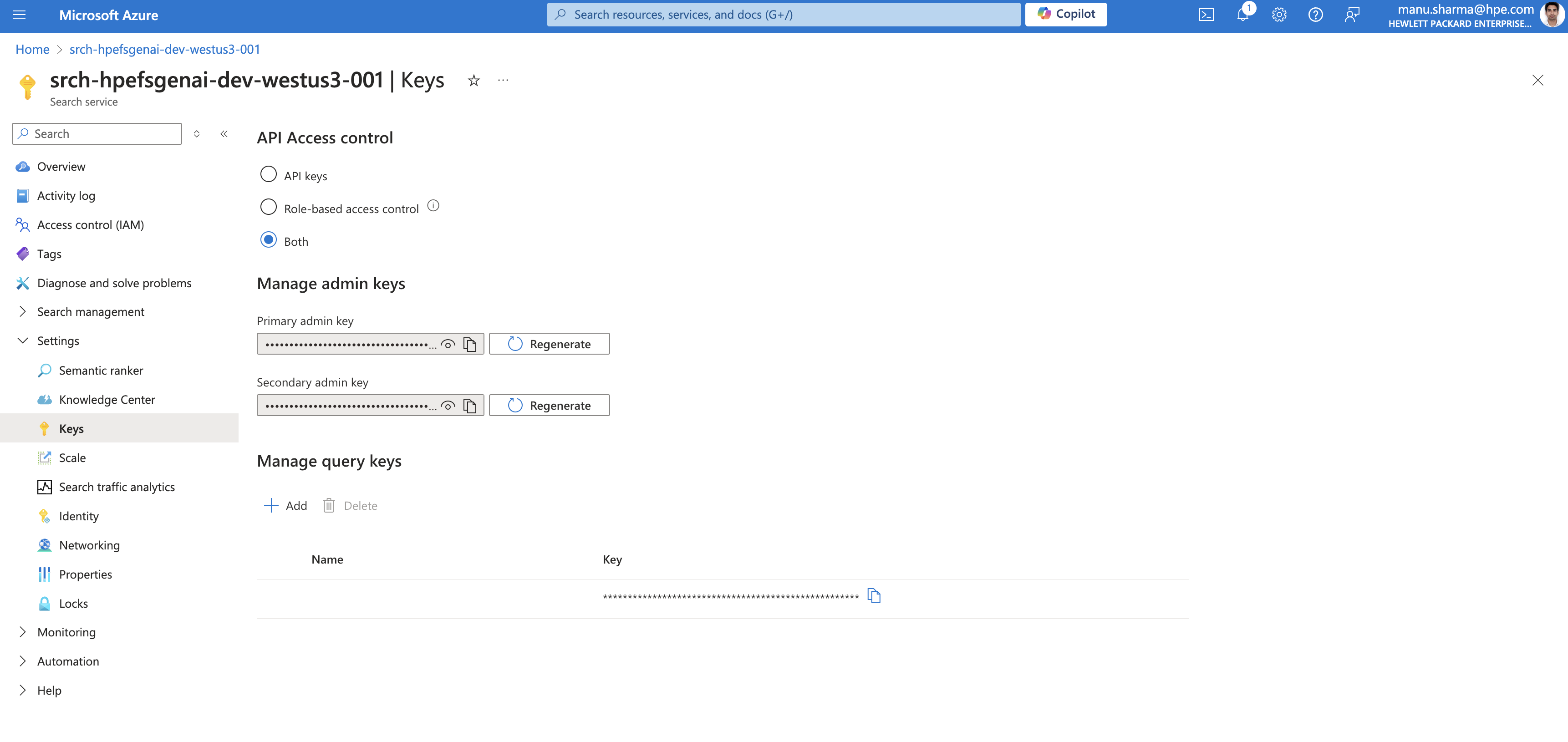Open Diagnose and solve problems
The width and height of the screenshot is (1568, 742).
pos(114,283)
